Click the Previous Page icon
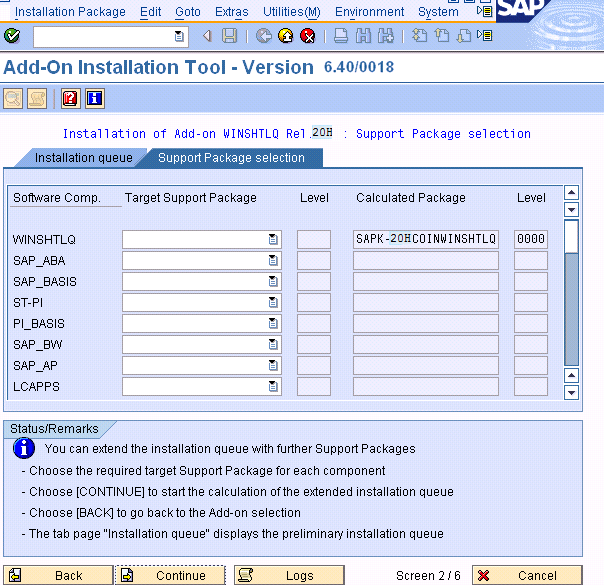The image size is (604, 587). pos(442,36)
